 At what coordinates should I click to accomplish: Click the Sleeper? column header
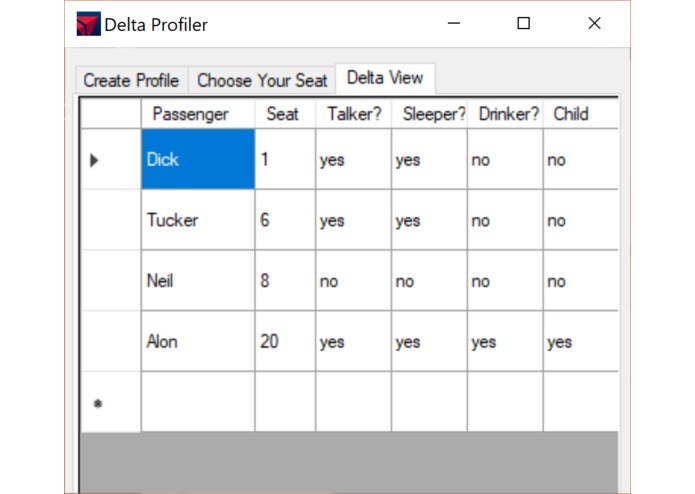429,114
